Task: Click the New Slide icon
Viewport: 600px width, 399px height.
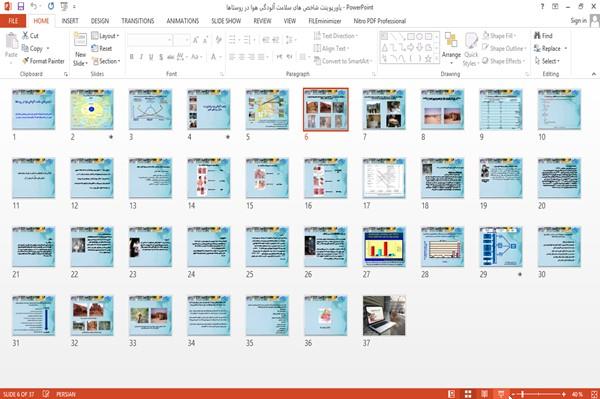Action: 80,40
